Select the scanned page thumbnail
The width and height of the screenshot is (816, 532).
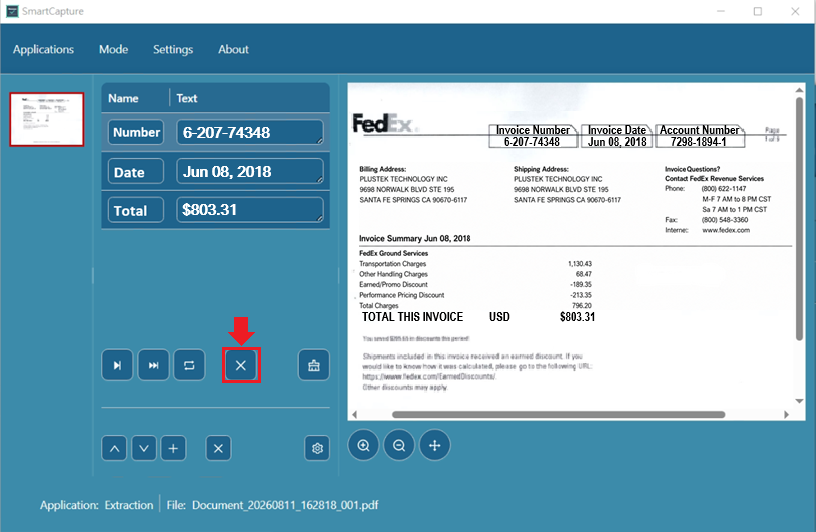(x=47, y=120)
